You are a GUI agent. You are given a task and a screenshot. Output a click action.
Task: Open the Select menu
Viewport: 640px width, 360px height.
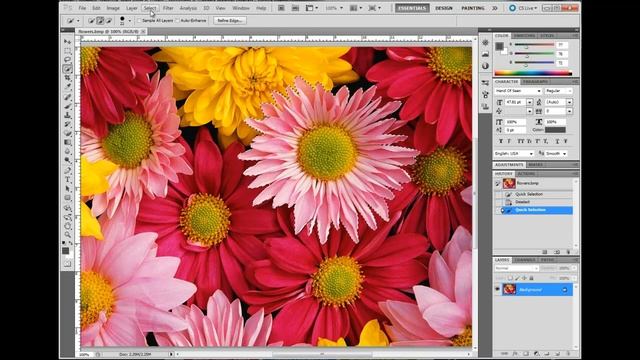pos(150,8)
